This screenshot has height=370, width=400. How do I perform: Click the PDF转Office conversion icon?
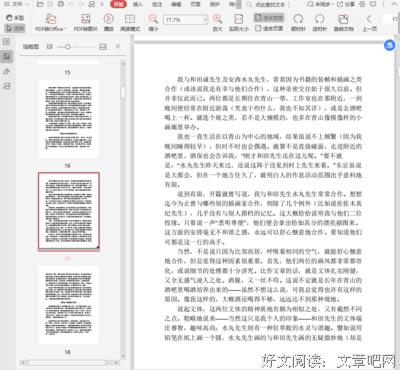(x=51, y=19)
